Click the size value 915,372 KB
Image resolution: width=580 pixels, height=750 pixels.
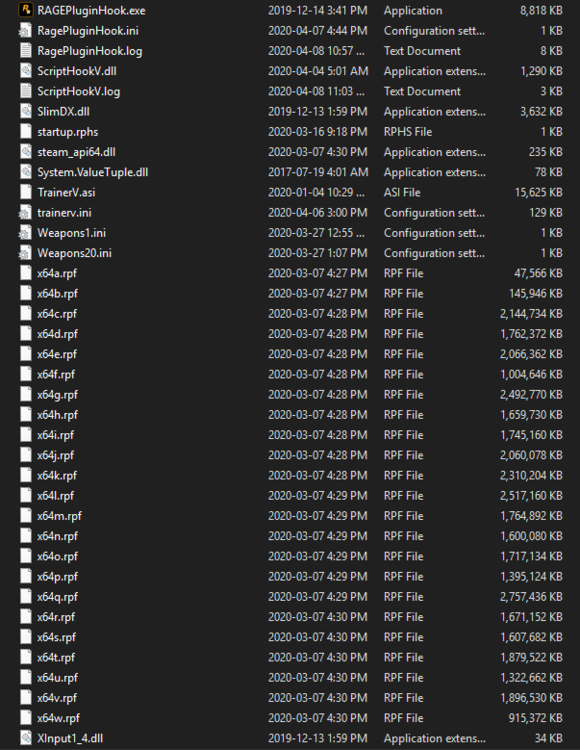536,717
